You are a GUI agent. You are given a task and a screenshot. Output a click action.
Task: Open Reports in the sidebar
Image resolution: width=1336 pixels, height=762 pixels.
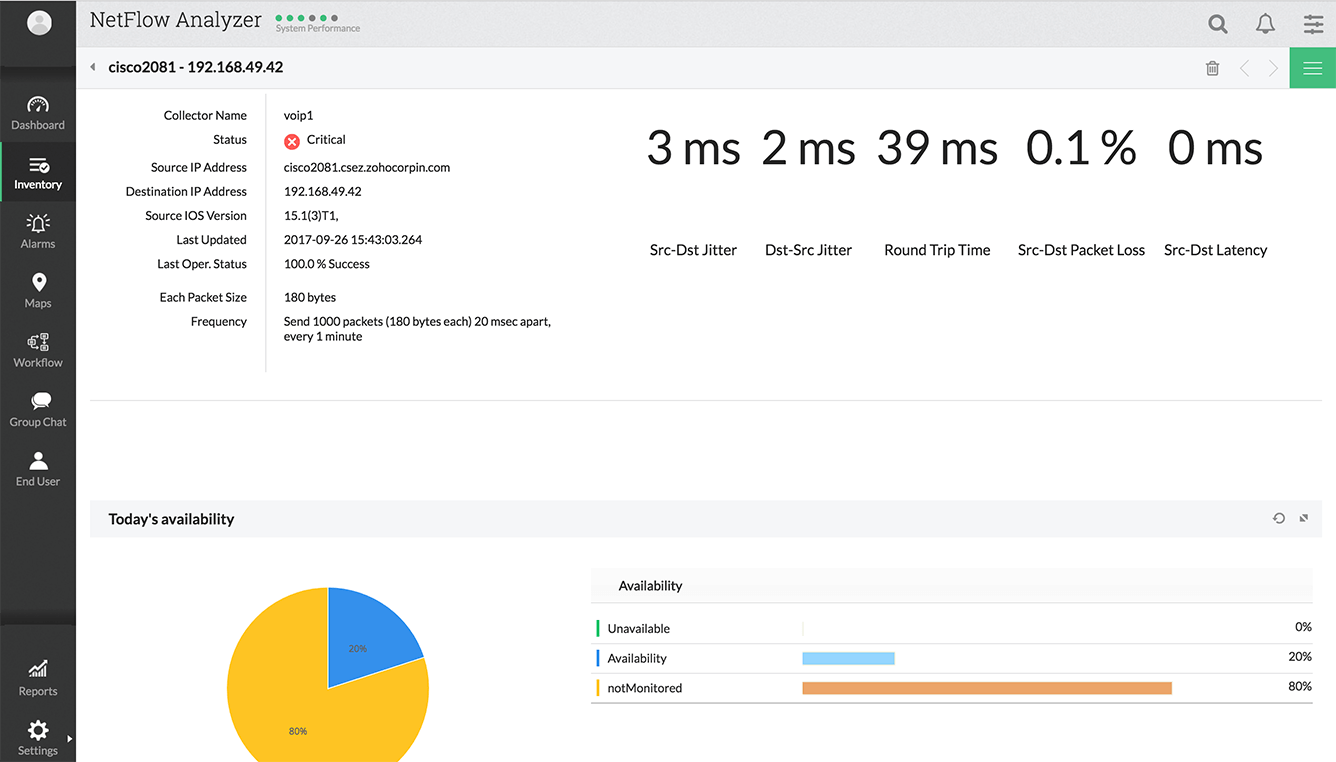[38, 677]
